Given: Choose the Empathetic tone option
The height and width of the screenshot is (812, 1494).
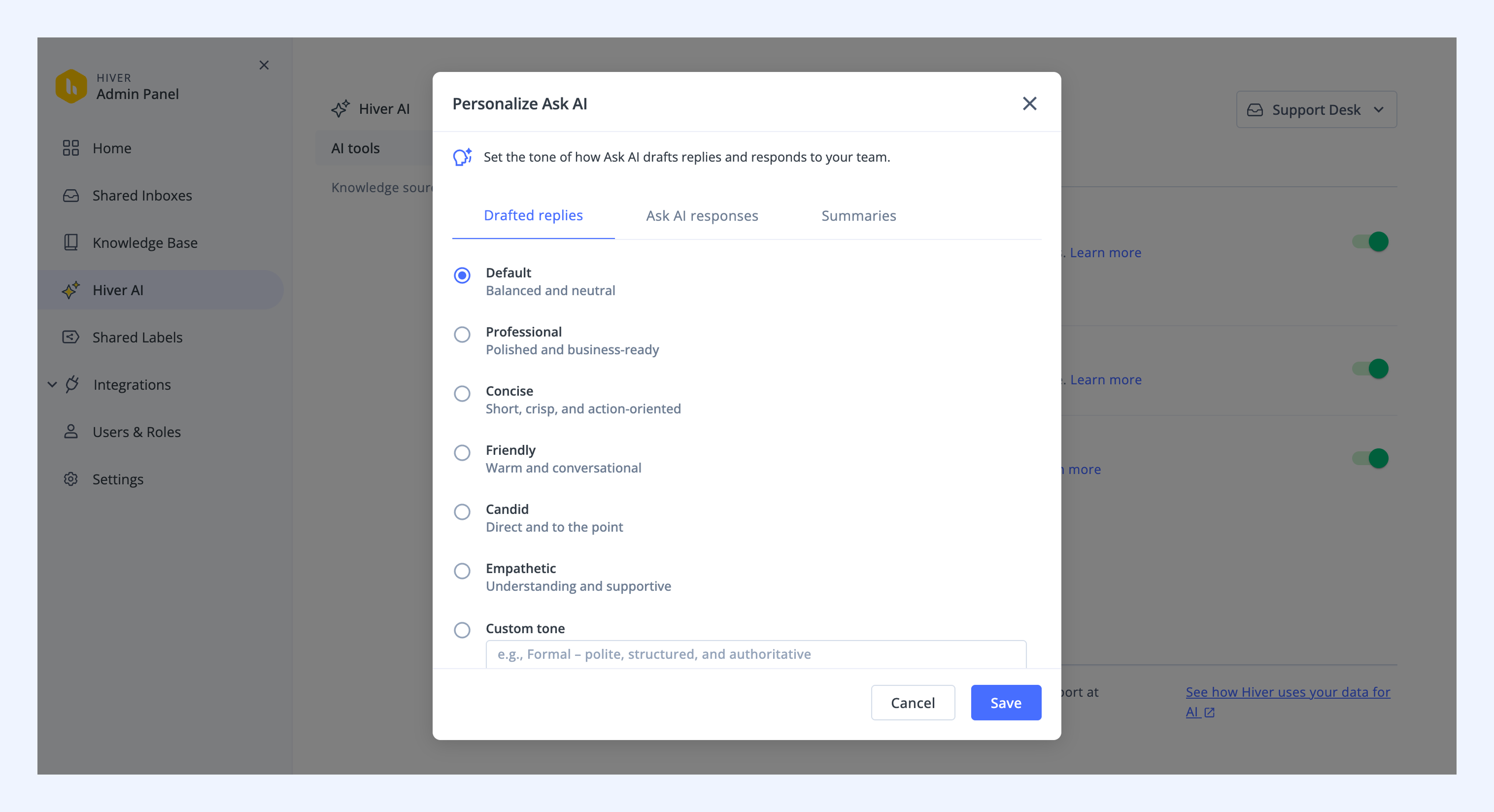Looking at the screenshot, I should (462, 571).
